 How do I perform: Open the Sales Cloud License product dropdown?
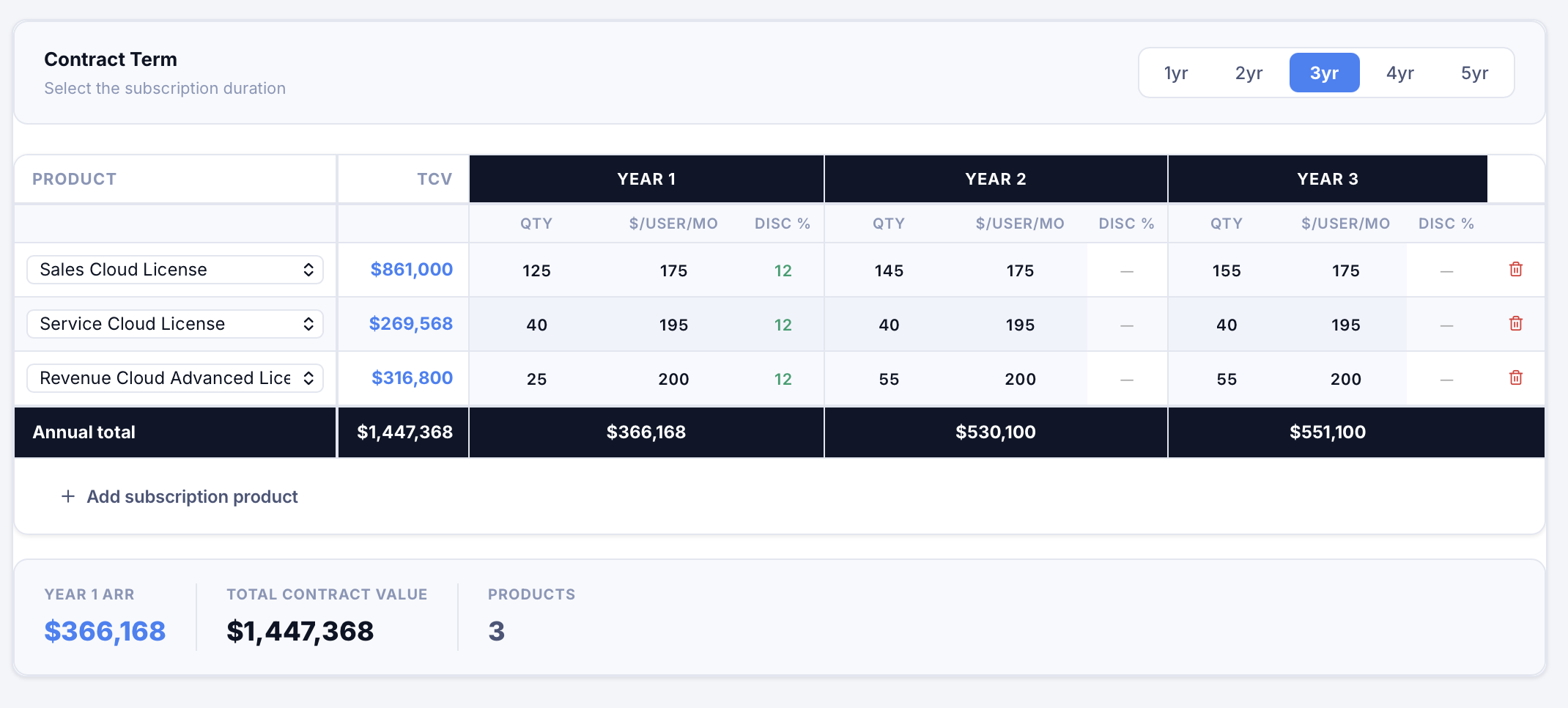(x=175, y=270)
